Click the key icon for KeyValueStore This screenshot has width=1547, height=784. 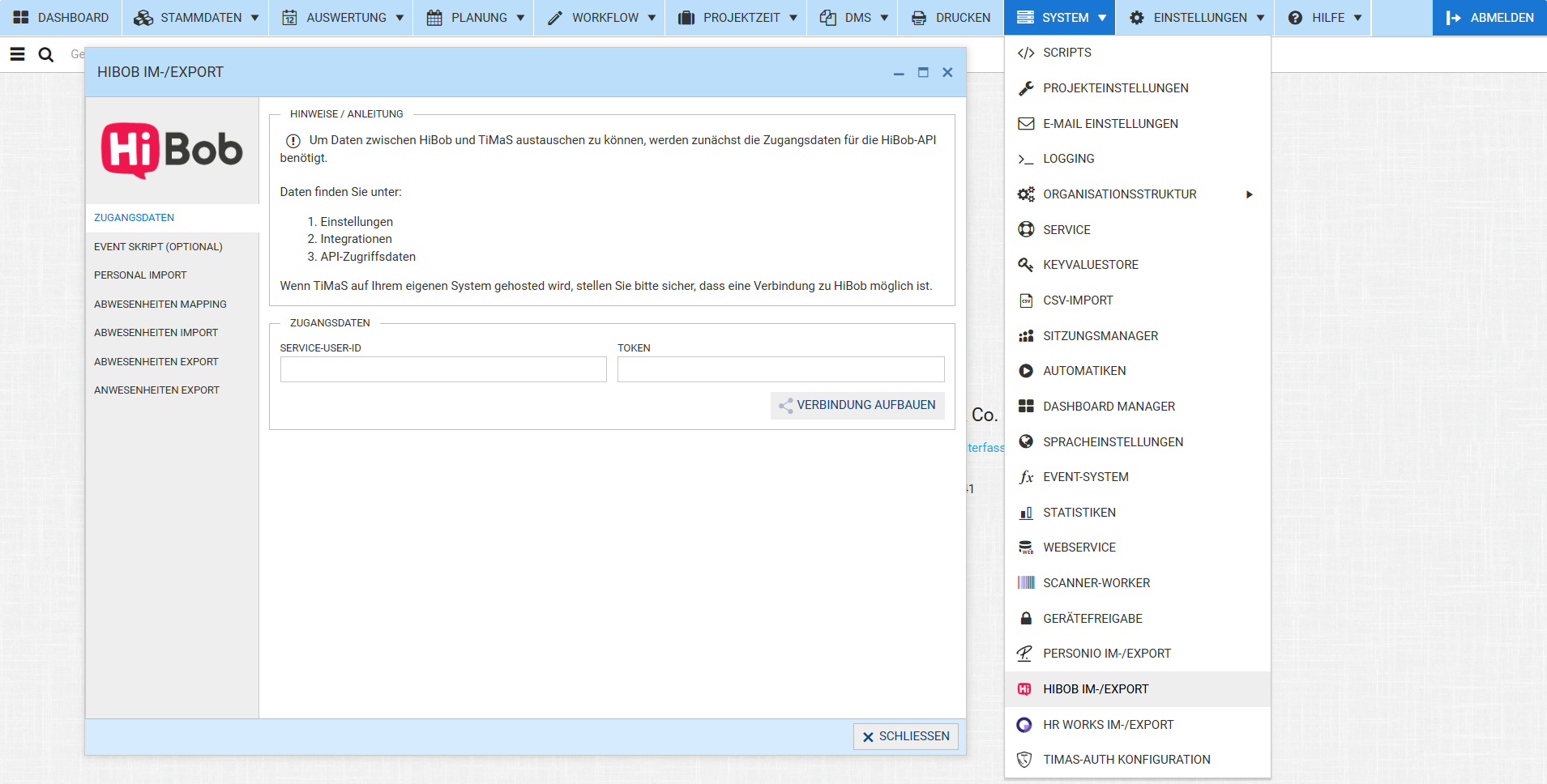[x=1026, y=265]
